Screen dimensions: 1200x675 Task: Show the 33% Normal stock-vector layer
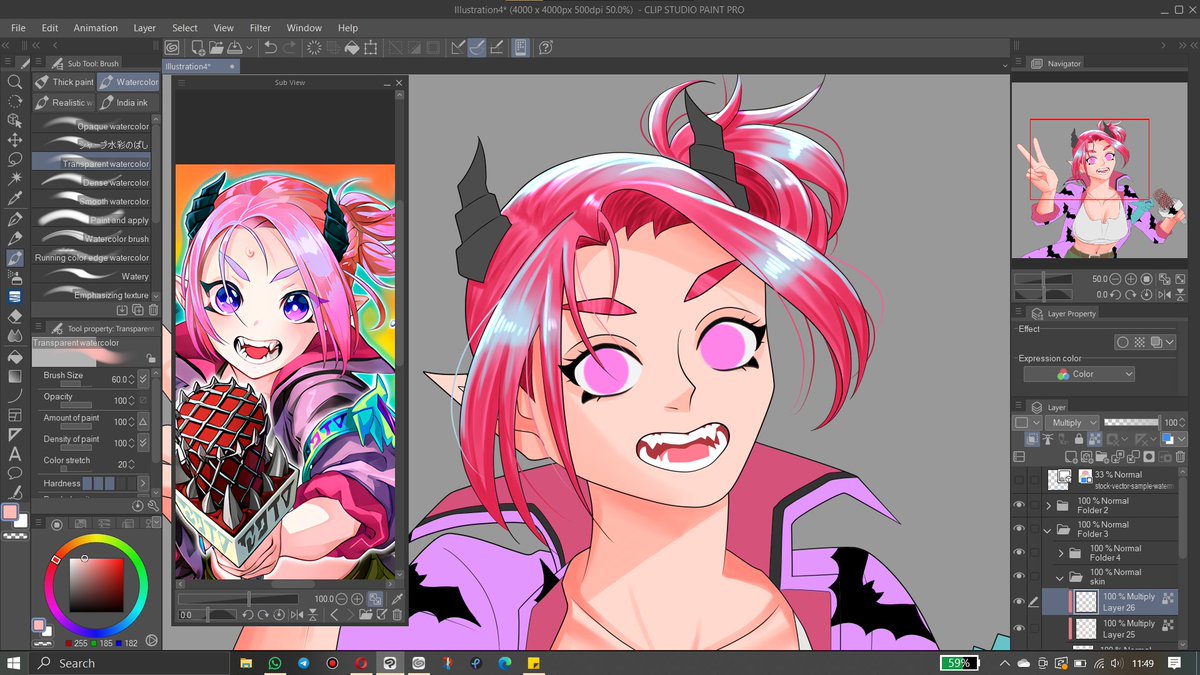(1019, 480)
